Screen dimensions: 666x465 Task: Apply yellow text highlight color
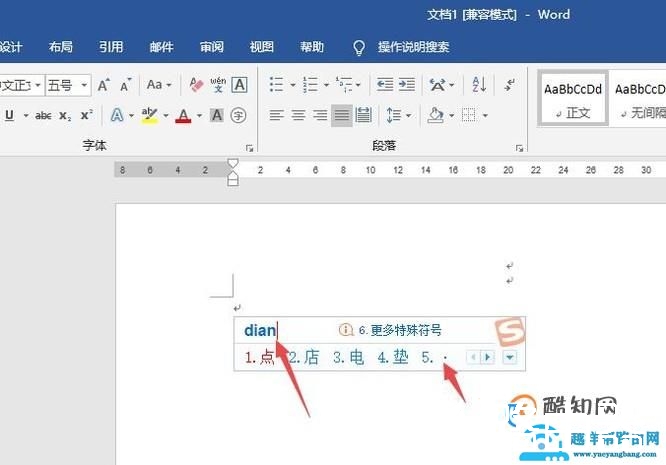click(x=149, y=115)
